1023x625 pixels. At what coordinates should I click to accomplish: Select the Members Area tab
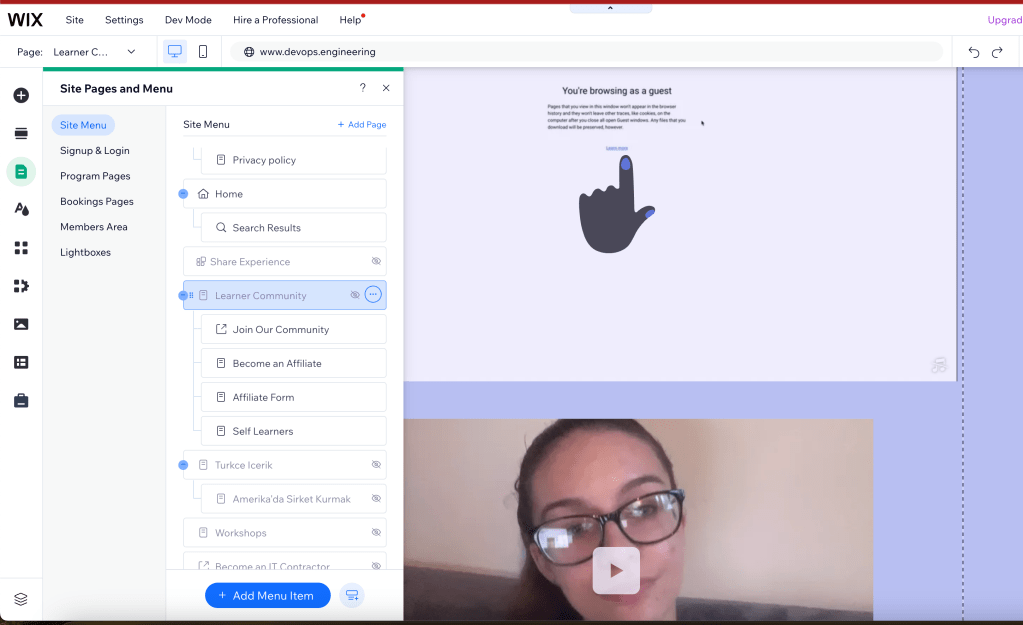pyautogui.click(x=94, y=227)
